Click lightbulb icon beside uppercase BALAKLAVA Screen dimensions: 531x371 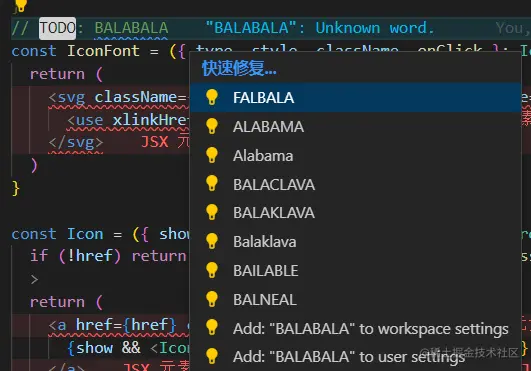[x=212, y=212]
